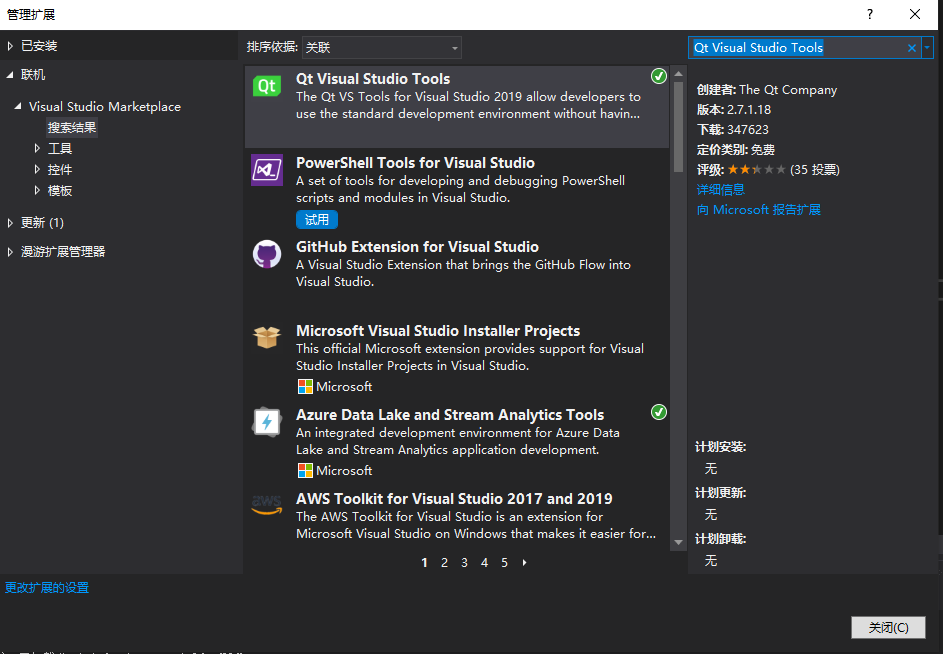Open search box history dropdown arrow
Viewport: 943px width, 654px height.
click(x=927, y=48)
